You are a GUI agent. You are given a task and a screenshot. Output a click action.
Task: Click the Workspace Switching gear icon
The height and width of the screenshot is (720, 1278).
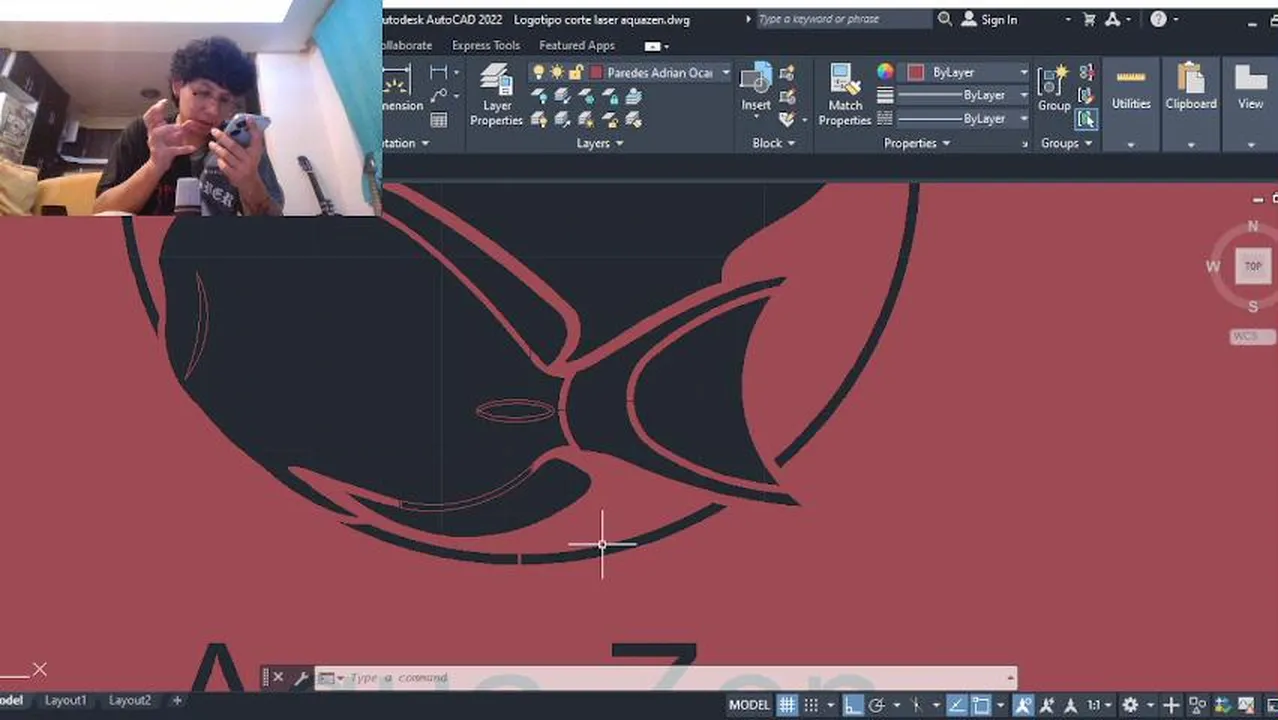pos(1130,705)
